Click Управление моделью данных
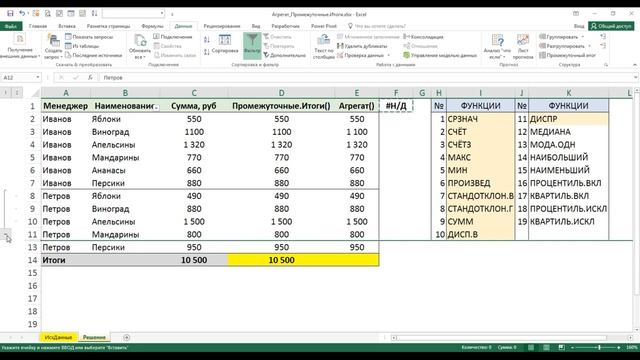This screenshot has width=640, height=360. click(x=440, y=55)
